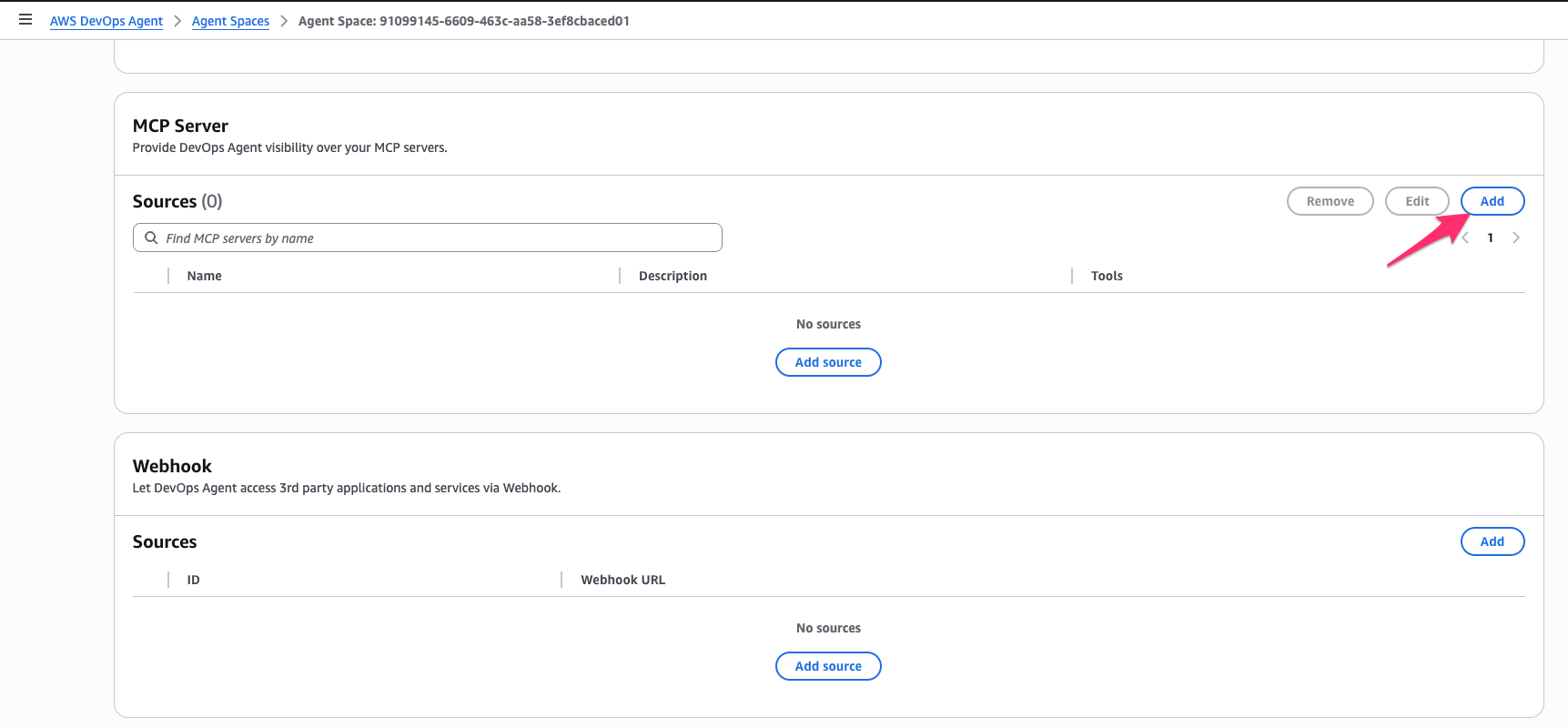
Task: Open the hamburger navigation menu
Action: point(25,20)
